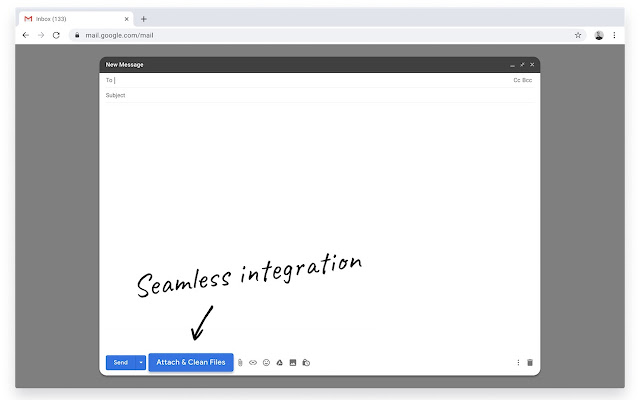The width and height of the screenshot is (640, 400).
Task: Click Attach & Clean Files button
Action: [x=191, y=362]
